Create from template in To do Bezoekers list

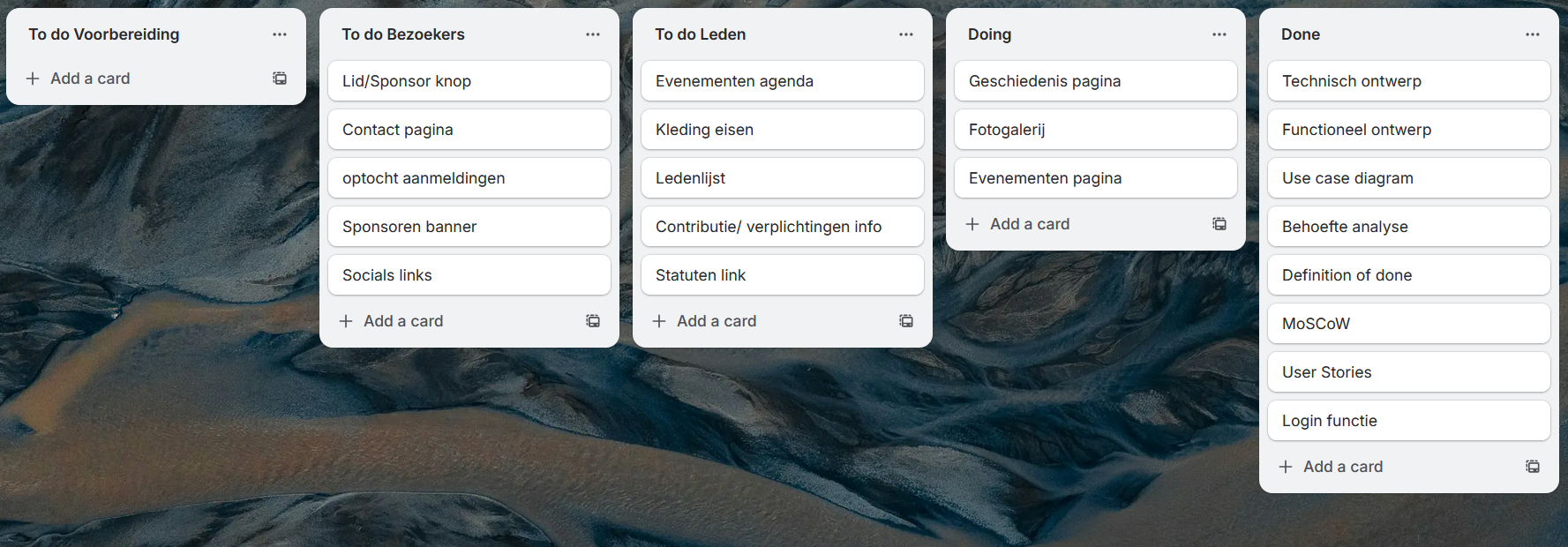pyautogui.click(x=593, y=321)
